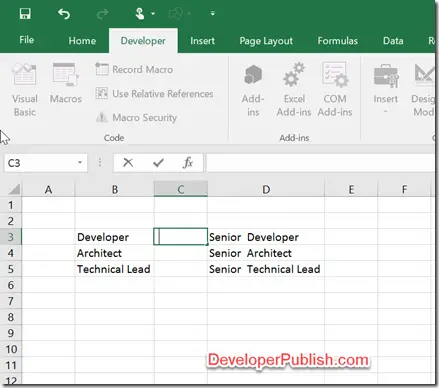Click the Save icon in Quick Access Toolbar

[x=25, y=14]
